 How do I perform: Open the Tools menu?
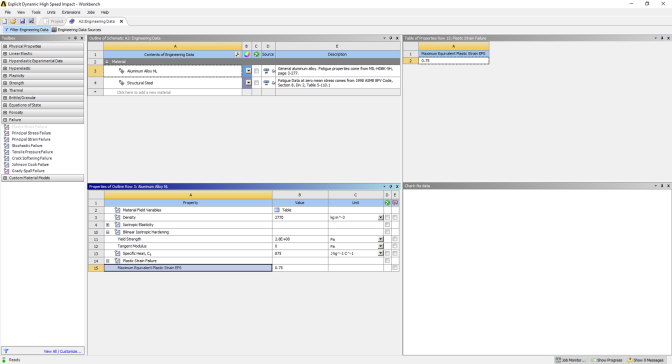click(x=36, y=12)
